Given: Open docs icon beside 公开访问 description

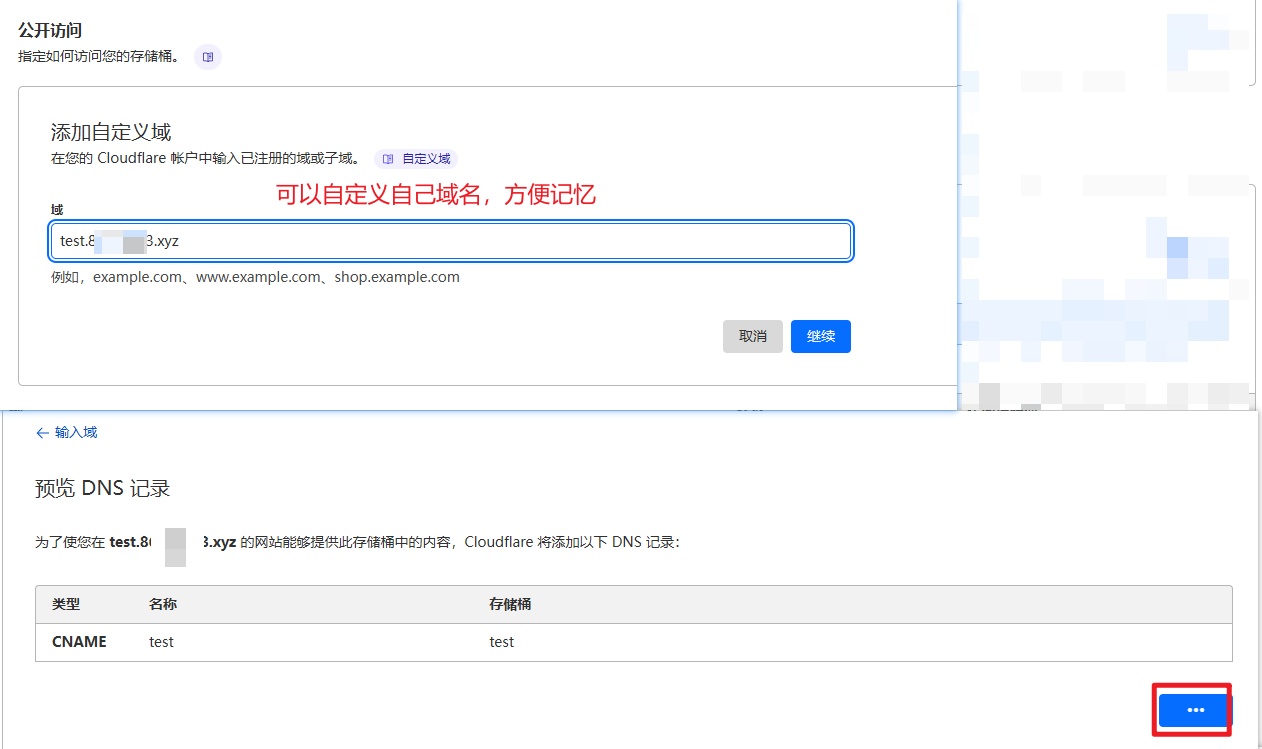Looking at the screenshot, I should click(x=207, y=57).
